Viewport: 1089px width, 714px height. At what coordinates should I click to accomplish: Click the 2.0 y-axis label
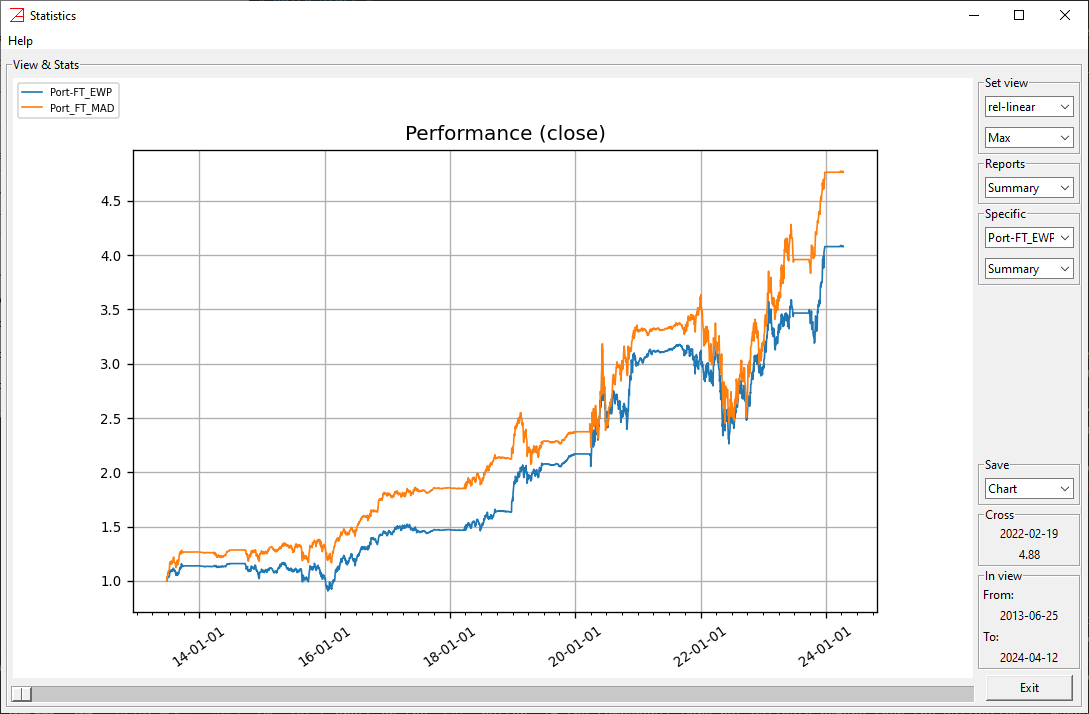tap(111, 473)
